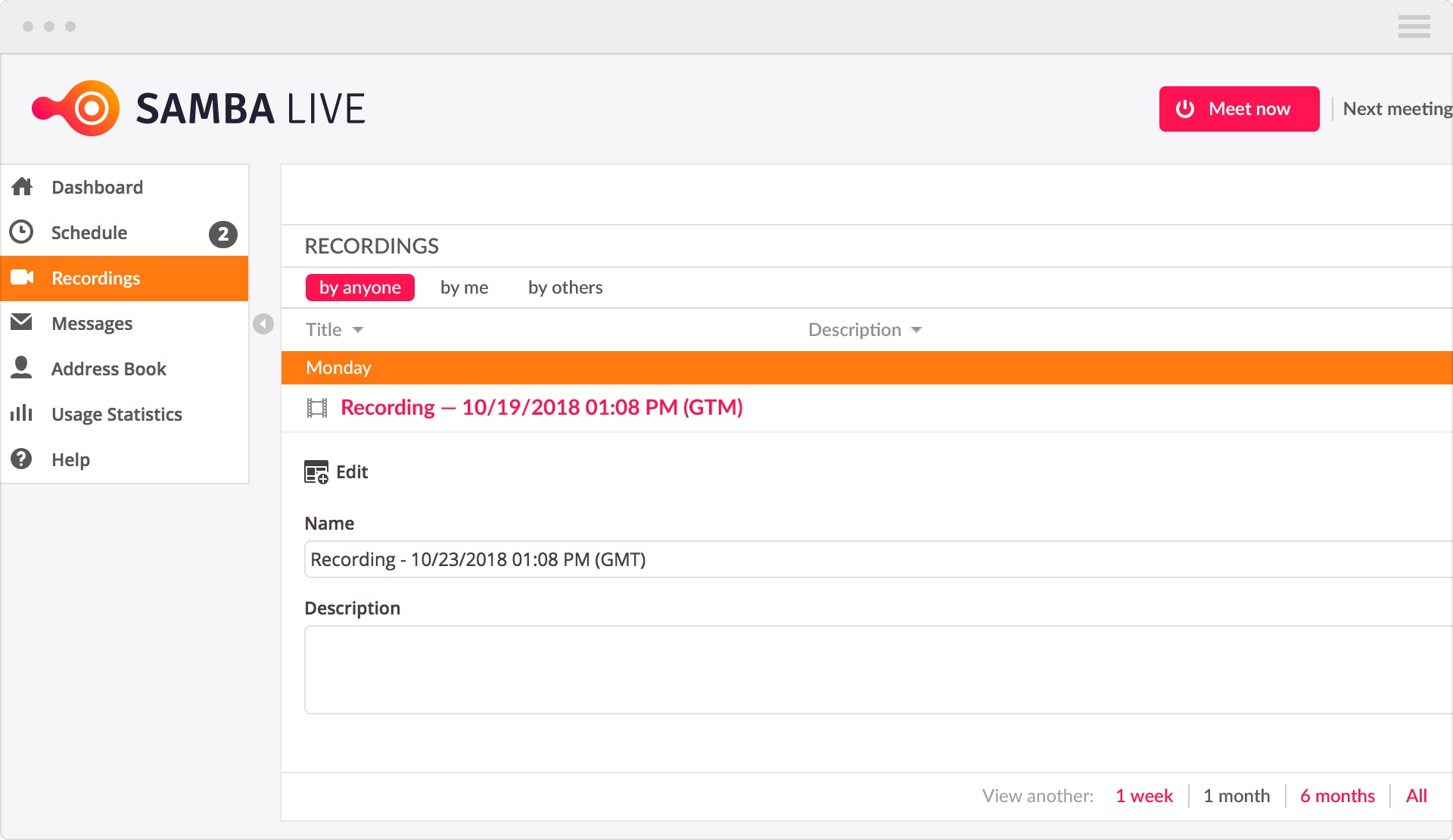Image resolution: width=1453 pixels, height=840 pixels.
Task: Select the "by anyone" filter
Action: click(359, 288)
